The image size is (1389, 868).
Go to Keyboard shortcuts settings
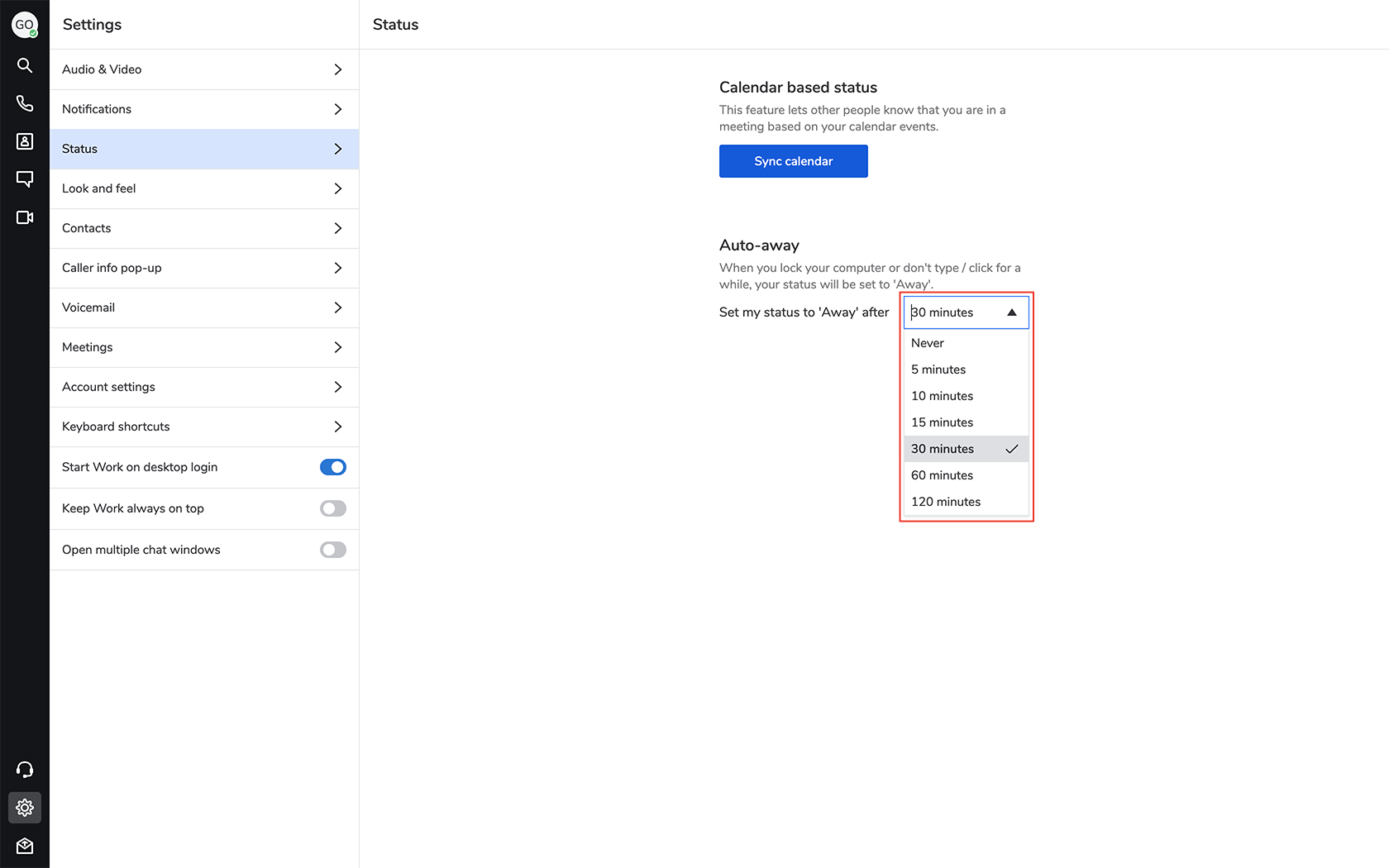[x=203, y=427]
